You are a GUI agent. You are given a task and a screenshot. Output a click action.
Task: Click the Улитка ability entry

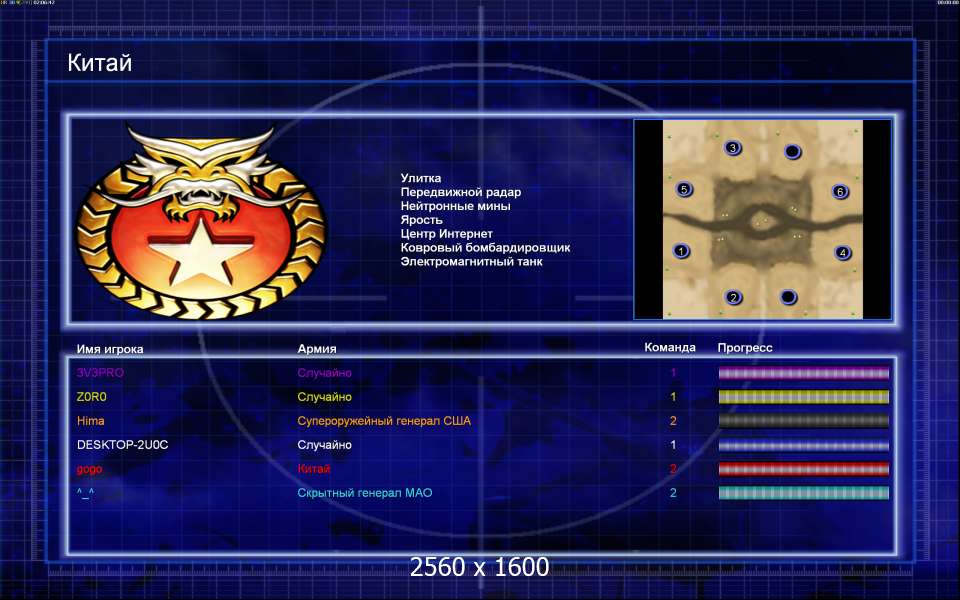(421, 178)
